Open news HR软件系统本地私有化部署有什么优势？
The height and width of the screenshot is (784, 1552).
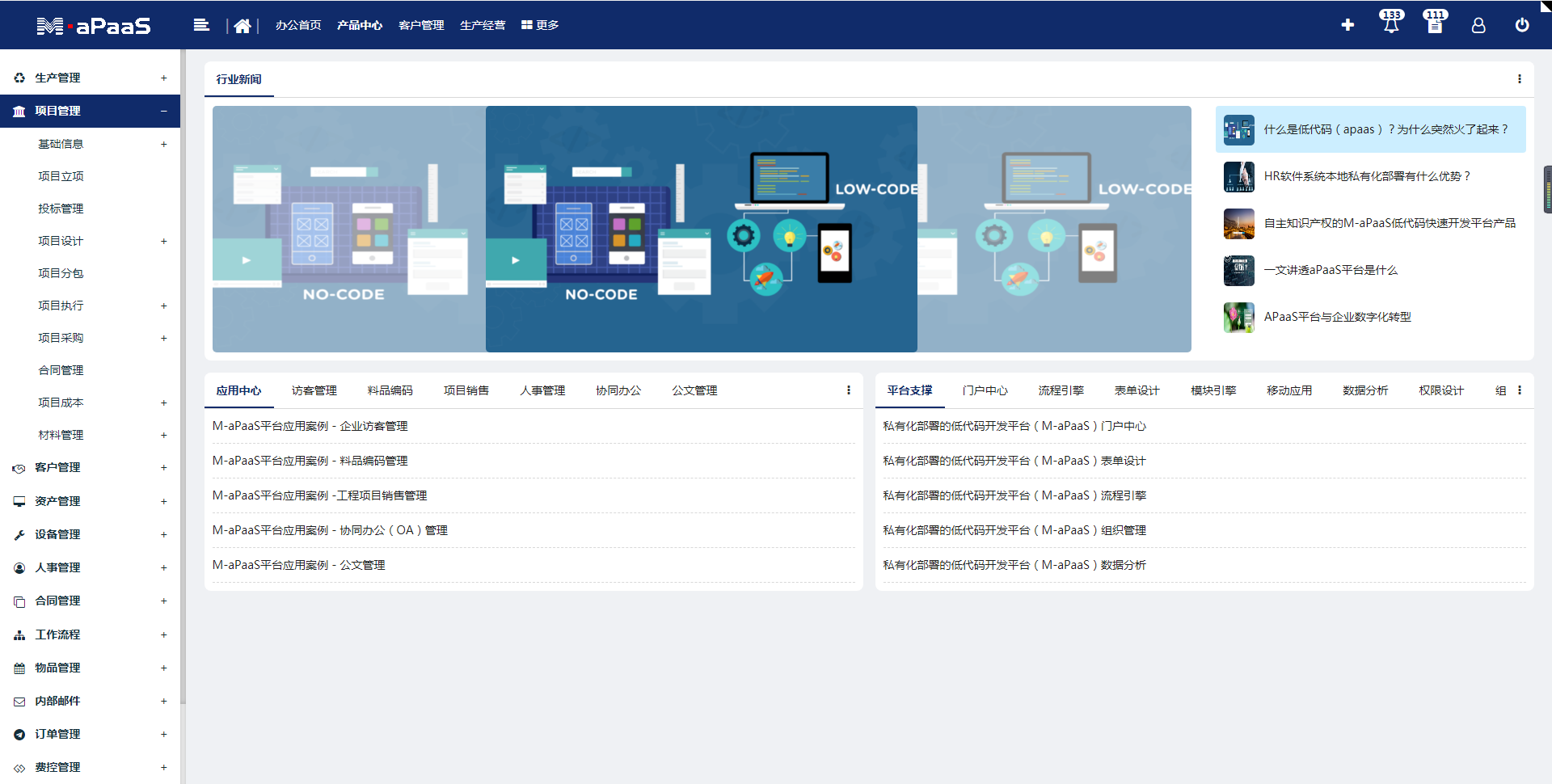[x=1367, y=176]
